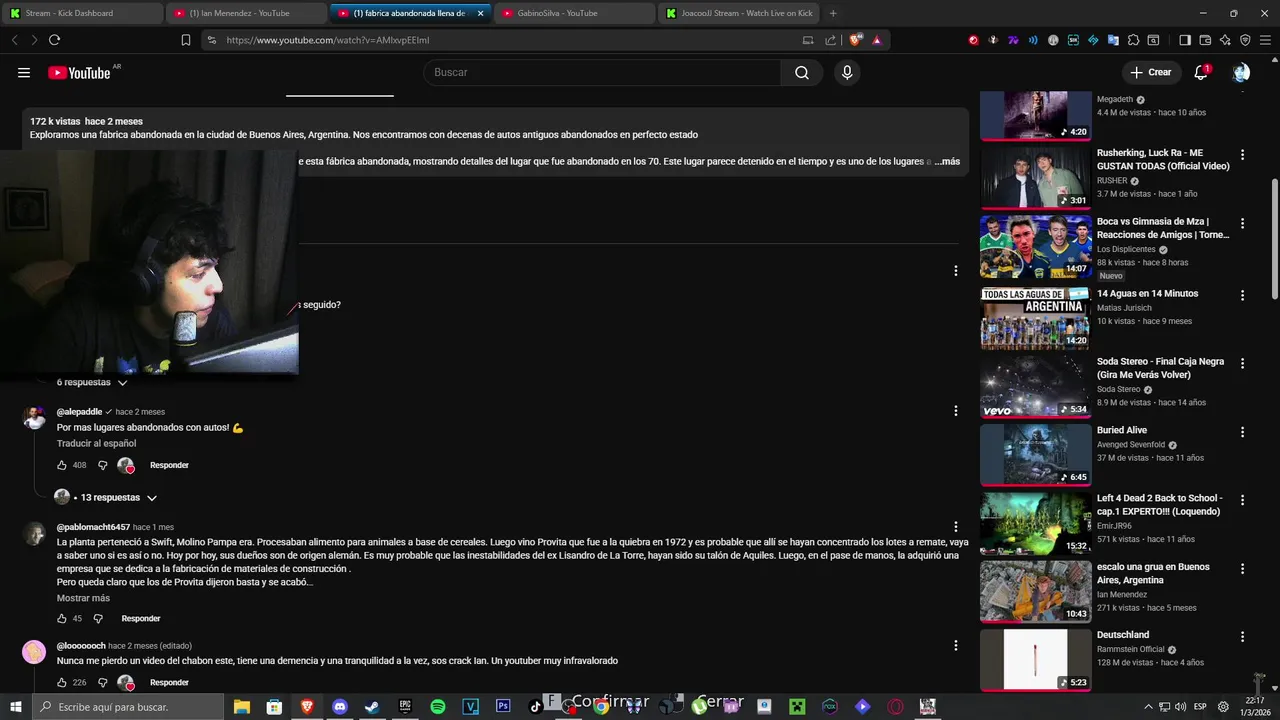This screenshot has width=1280, height=720.
Task: Start voice search with the microphone
Action: click(847, 72)
